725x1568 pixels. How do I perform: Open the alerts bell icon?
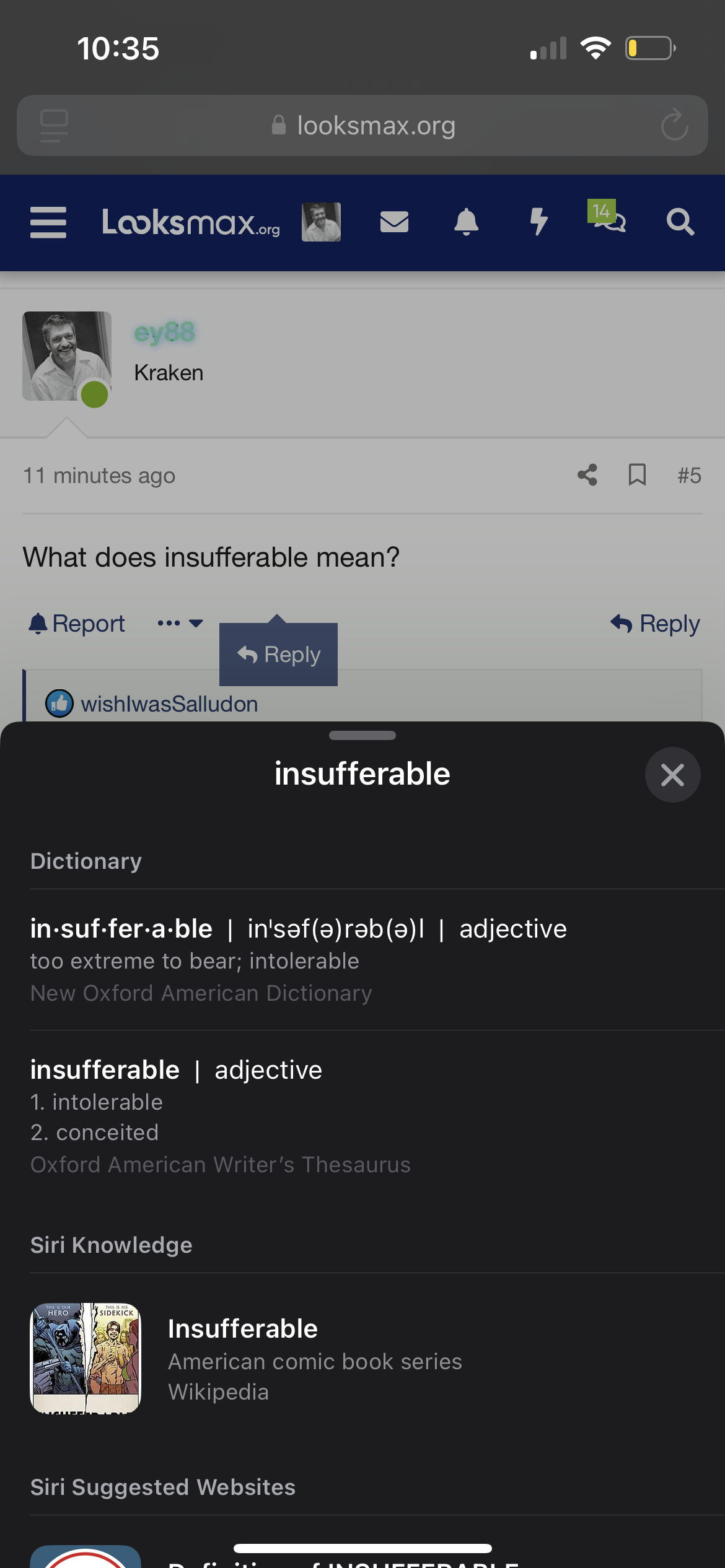(x=467, y=222)
